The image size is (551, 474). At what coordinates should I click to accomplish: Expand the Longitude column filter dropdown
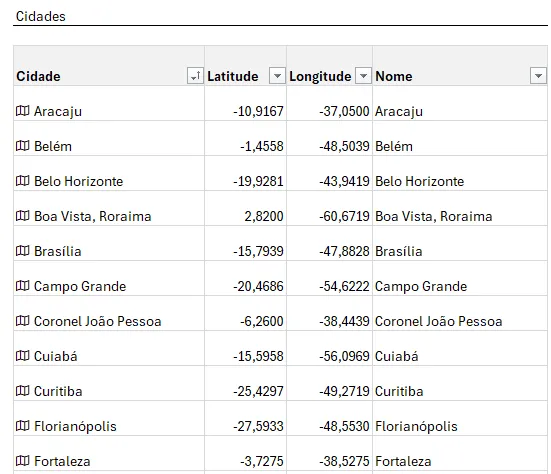click(x=363, y=76)
